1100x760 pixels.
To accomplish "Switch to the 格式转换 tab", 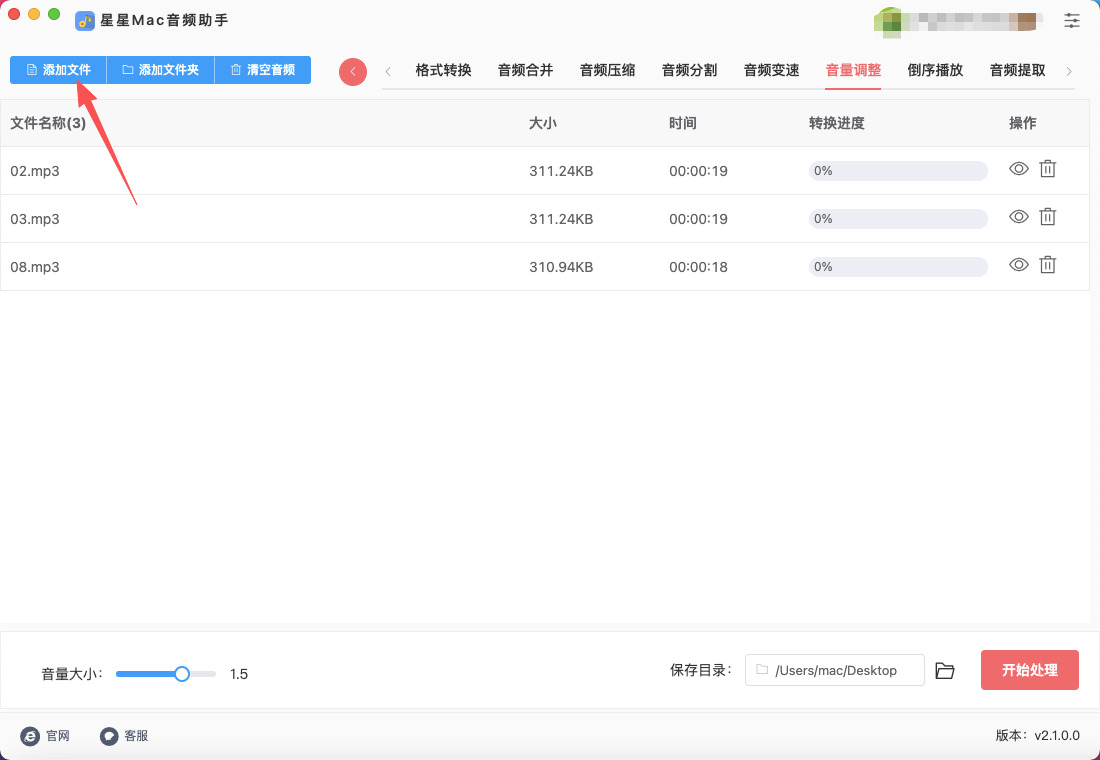I will coord(443,70).
